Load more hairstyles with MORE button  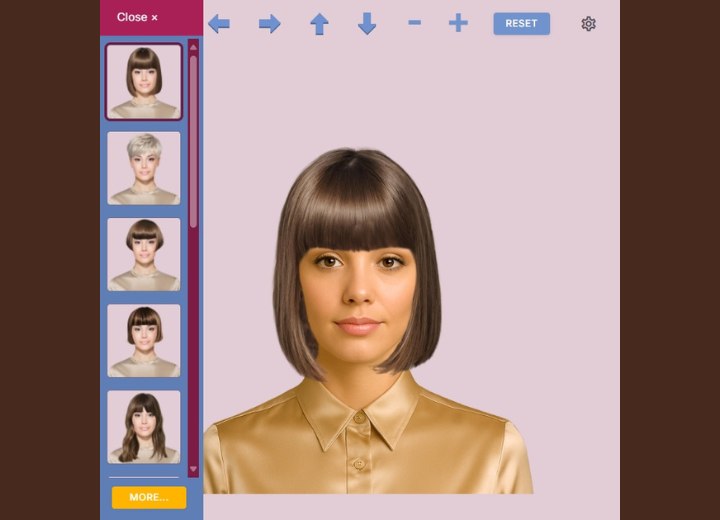(149, 497)
